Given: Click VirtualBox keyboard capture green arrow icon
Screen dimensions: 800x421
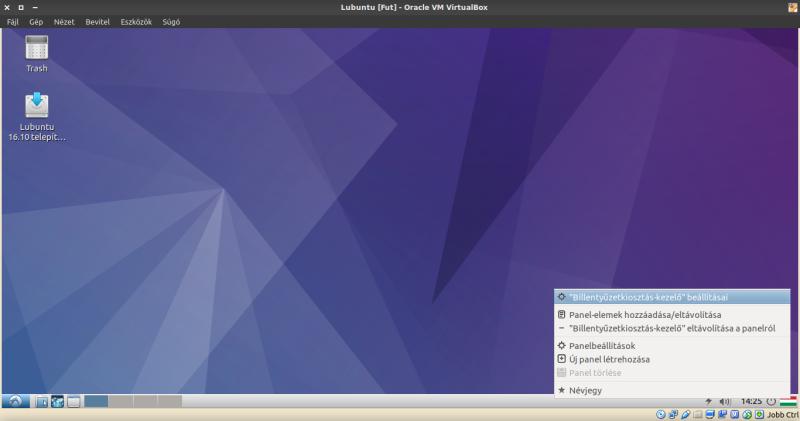Looking at the screenshot, I should click(759, 414).
